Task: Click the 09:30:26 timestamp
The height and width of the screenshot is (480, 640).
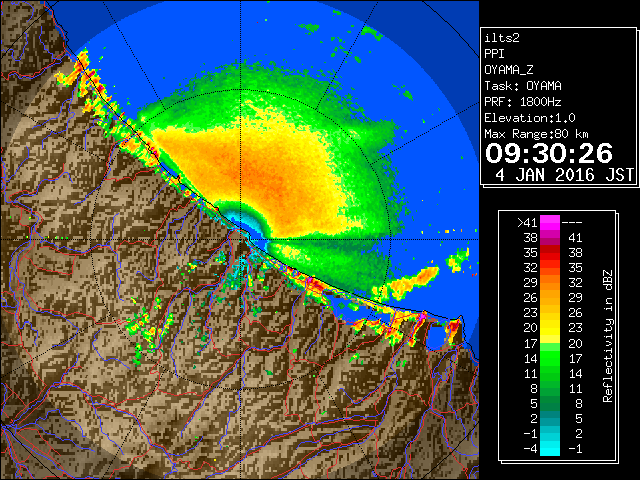Action: [549, 153]
